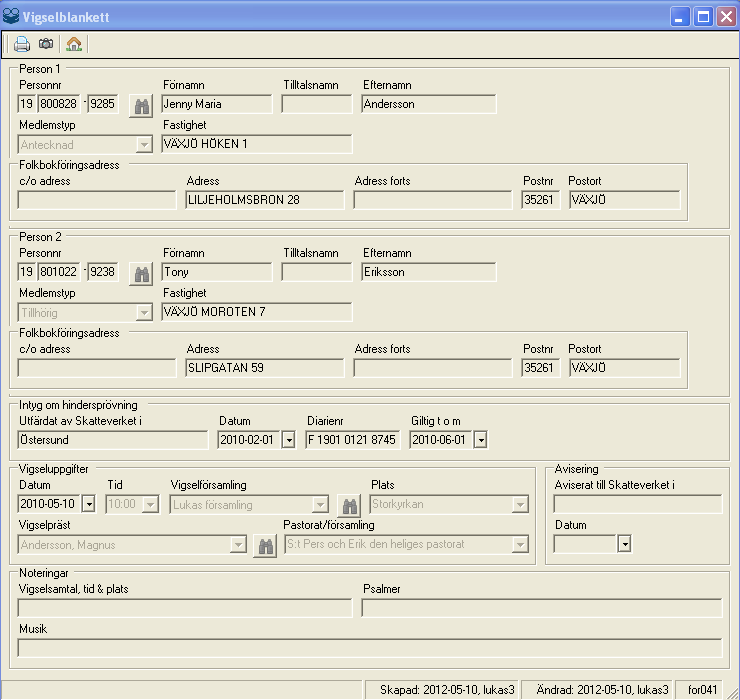
Task: Open Person 1 Medlemstyp dropdown Antecknad
Action: (144, 144)
